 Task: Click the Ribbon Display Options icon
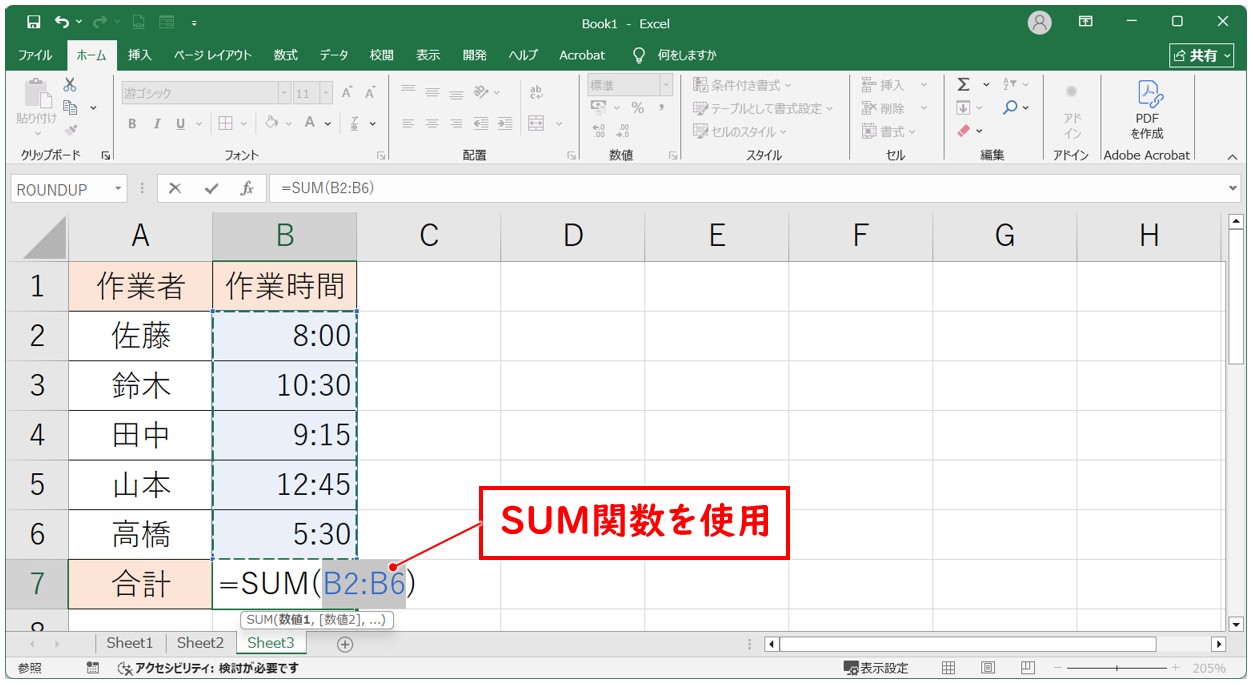(x=1086, y=21)
